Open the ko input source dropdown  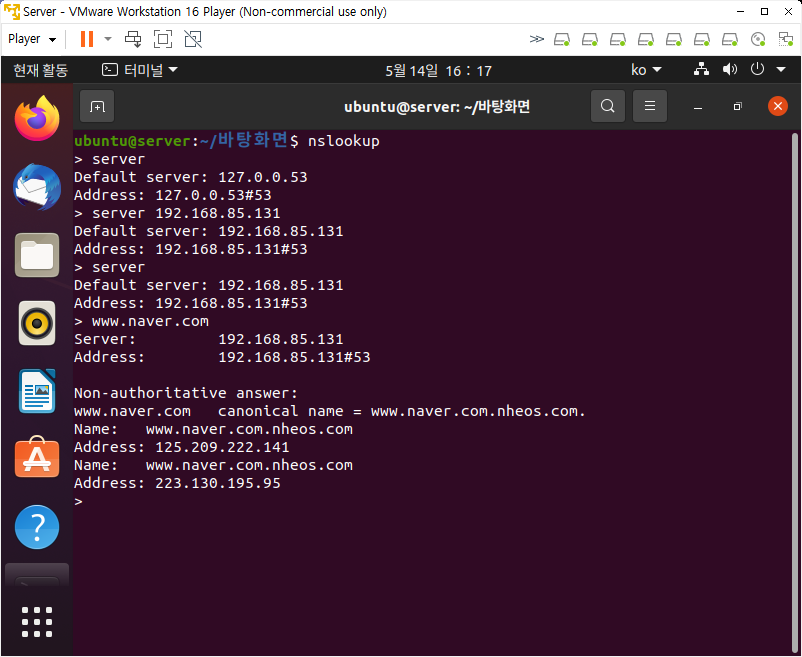[646, 70]
